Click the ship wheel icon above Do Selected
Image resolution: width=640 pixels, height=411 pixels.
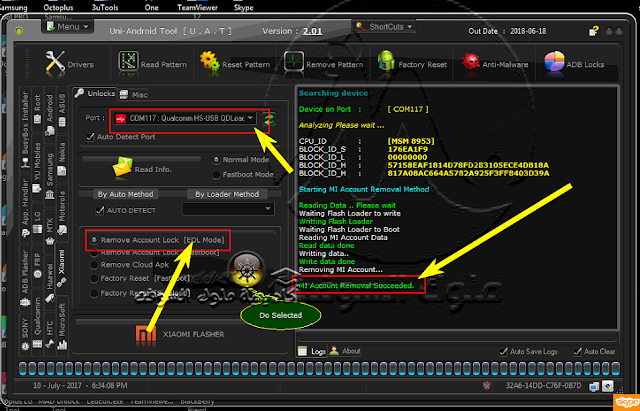[x=247, y=269]
